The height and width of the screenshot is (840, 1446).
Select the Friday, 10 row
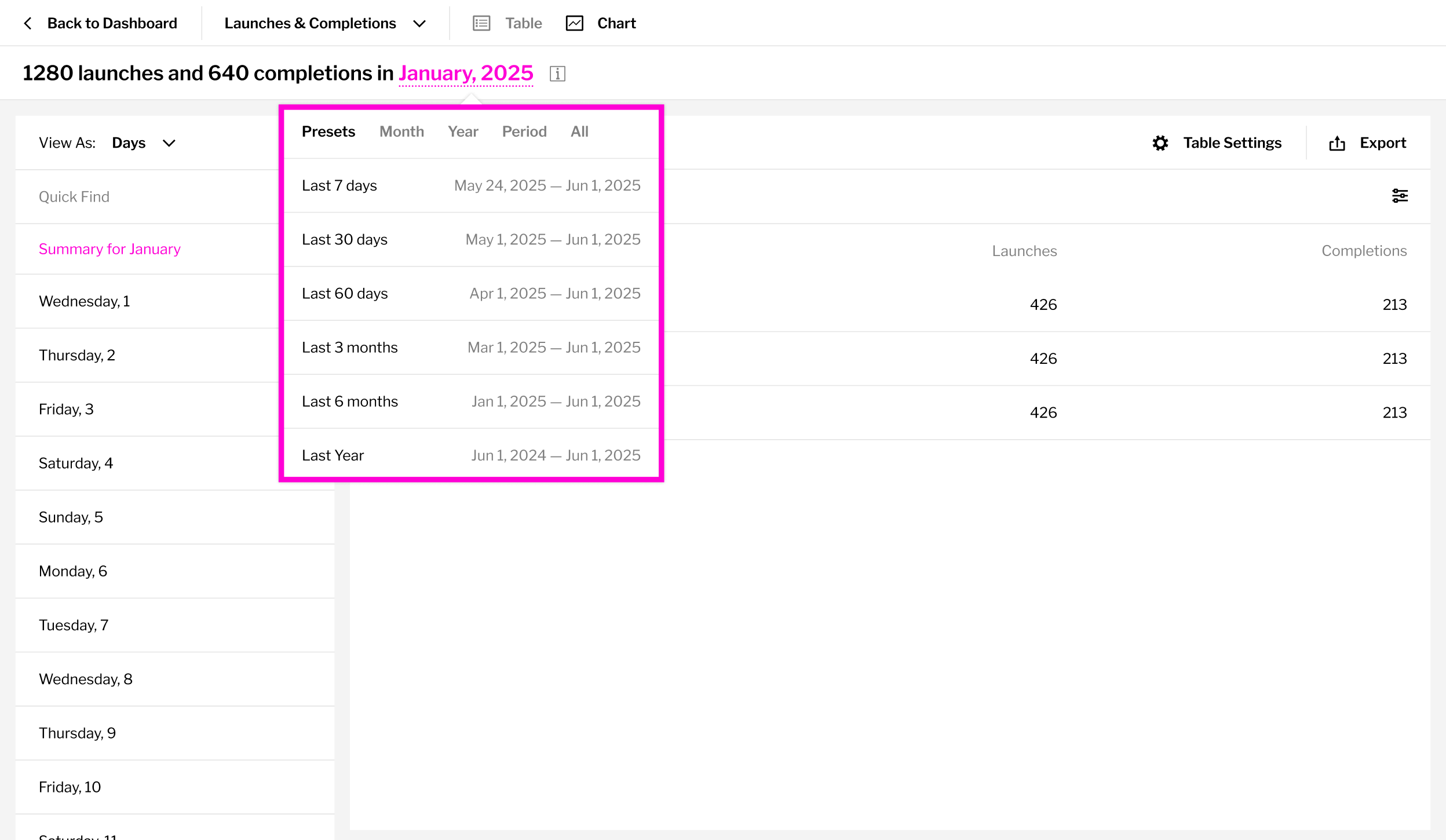tap(175, 786)
